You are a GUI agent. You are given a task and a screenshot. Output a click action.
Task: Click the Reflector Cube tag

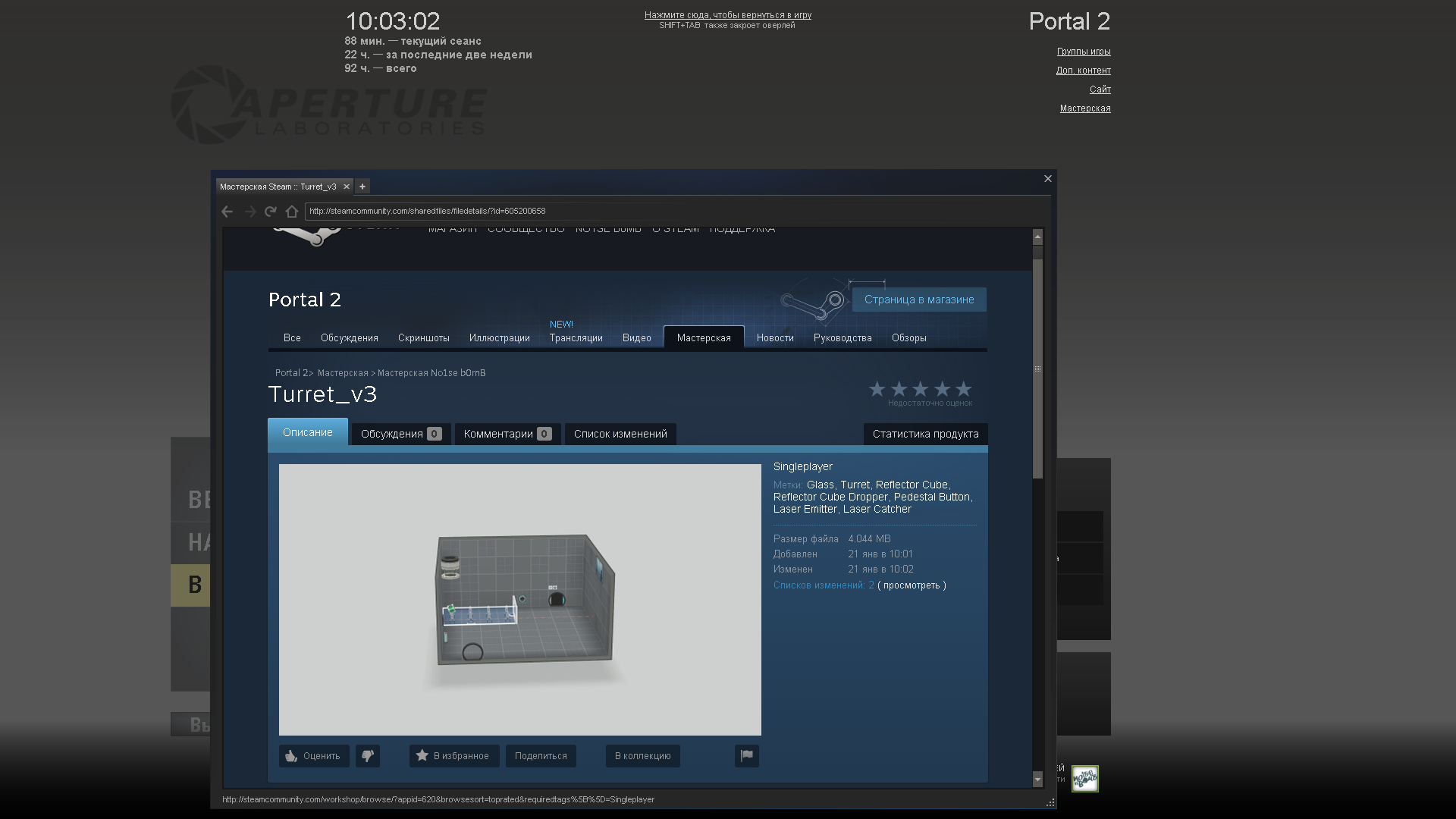pos(912,485)
